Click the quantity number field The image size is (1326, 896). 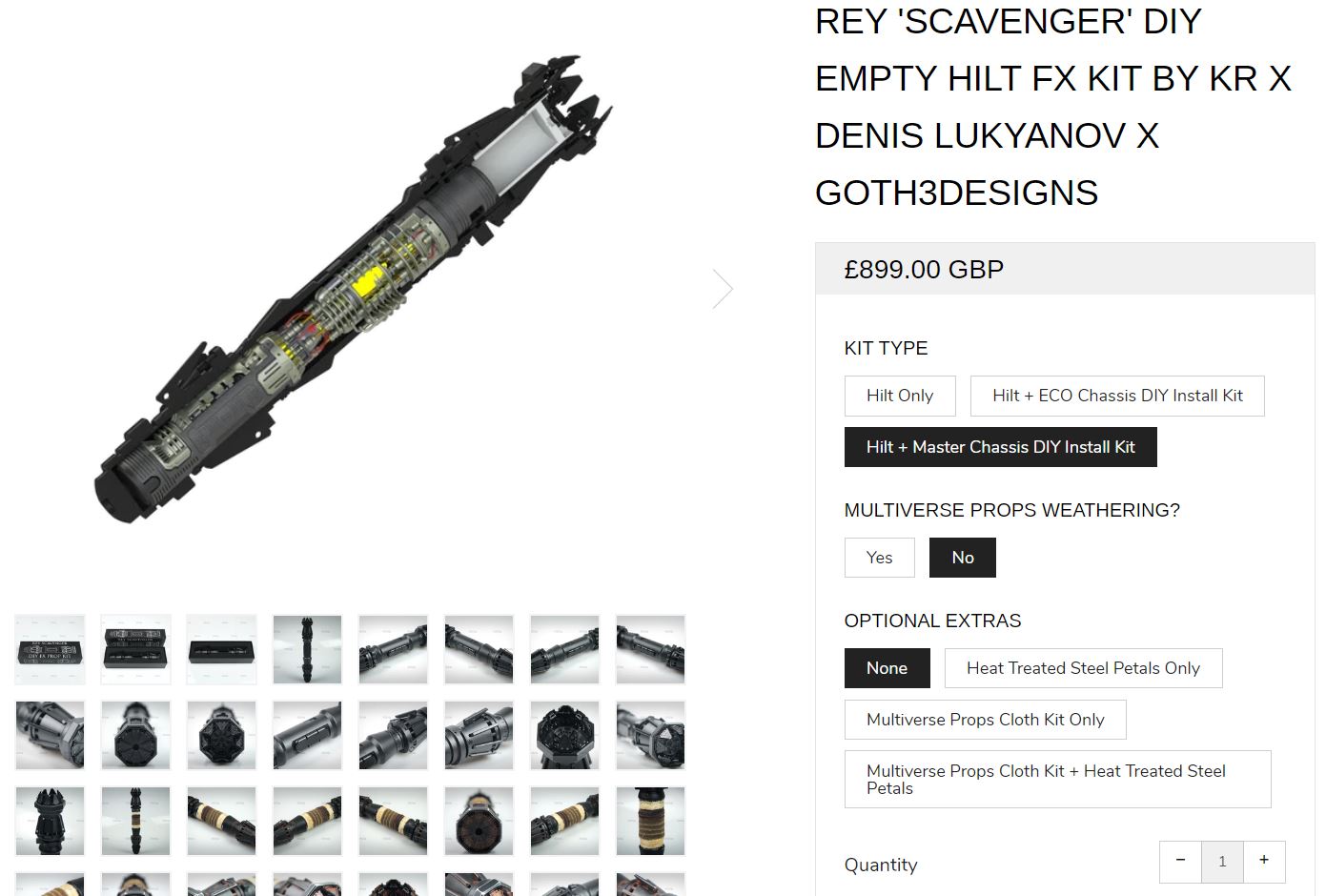click(x=1222, y=861)
